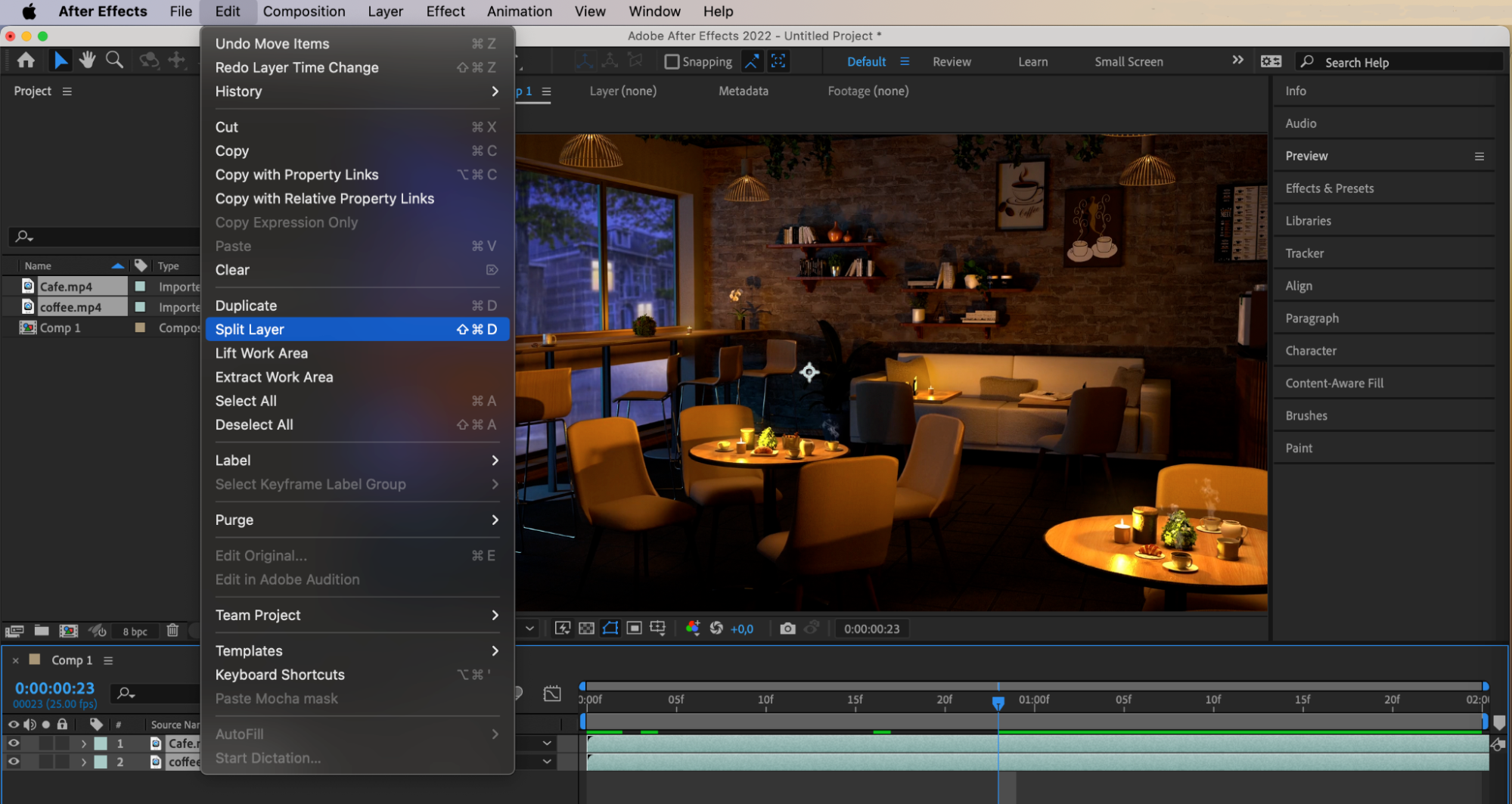This screenshot has height=804, width=1512.
Task: Delete selected item with trash icon
Action: pyautogui.click(x=172, y=631)
